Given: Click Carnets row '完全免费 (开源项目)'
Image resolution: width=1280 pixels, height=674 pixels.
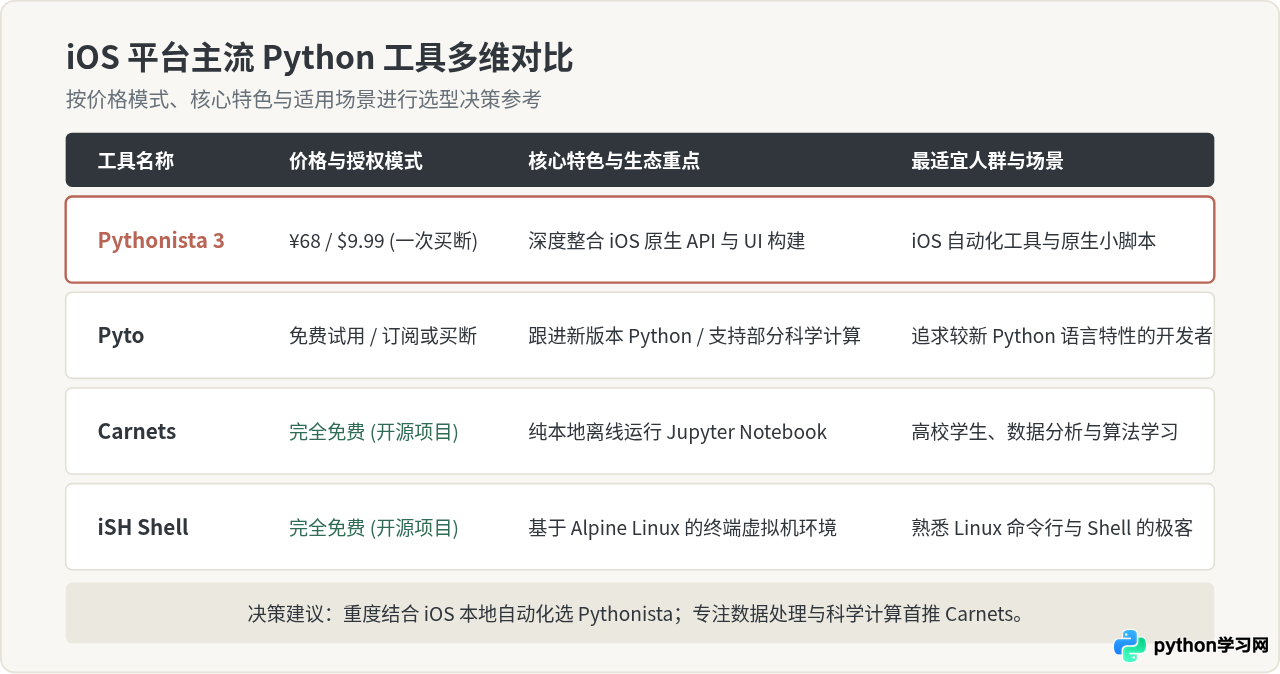Looking at the screenshot, I should (374, 432).
